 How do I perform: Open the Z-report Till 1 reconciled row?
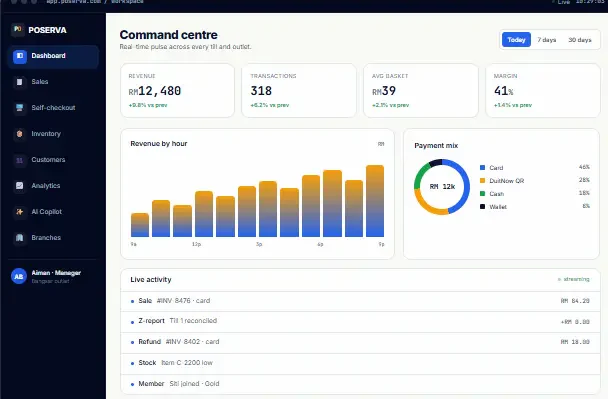pyautogui.click(x=360, y=321)
